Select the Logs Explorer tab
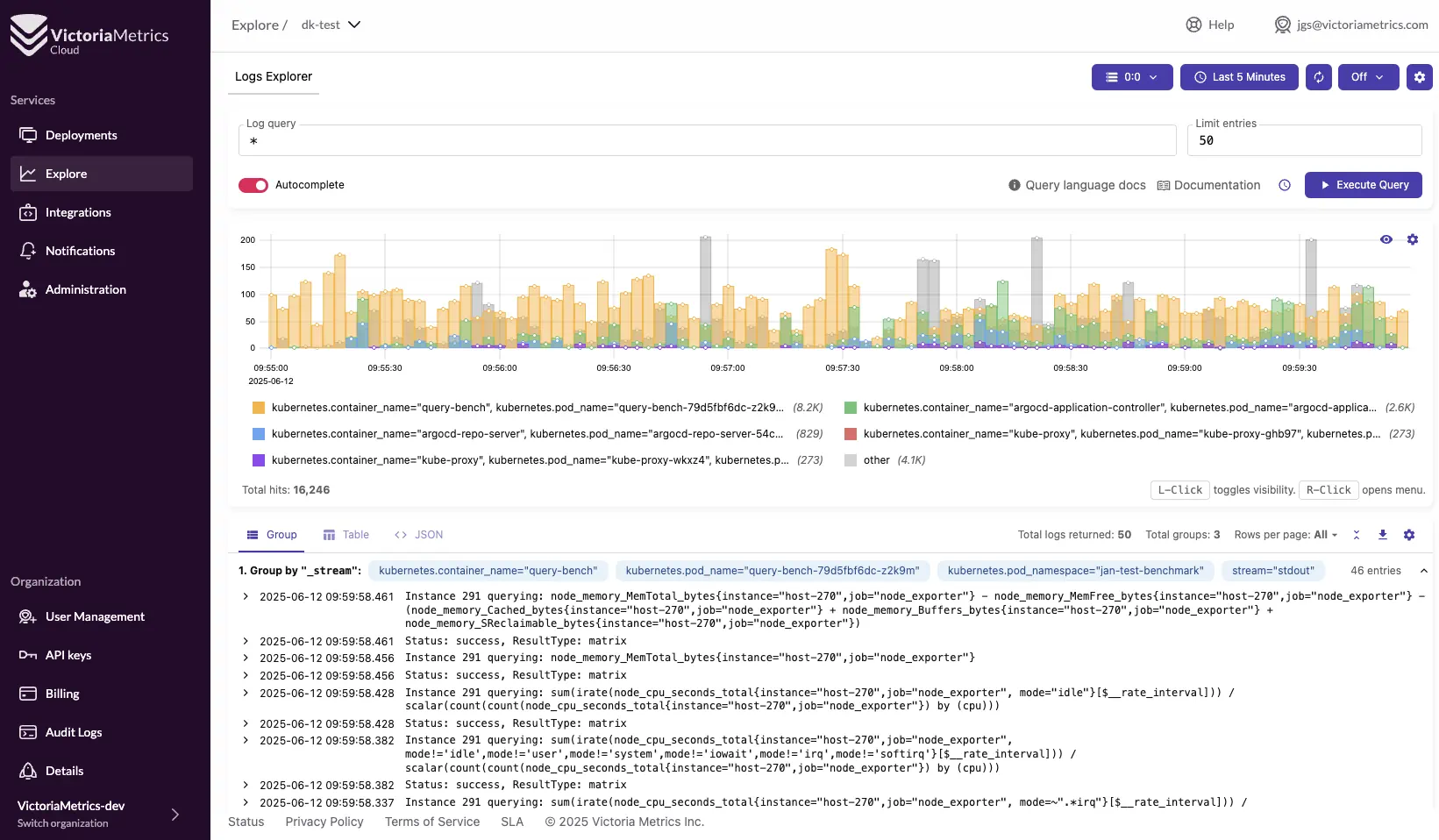The height and width of the screenshot is (840, 1439). [274, 76]
